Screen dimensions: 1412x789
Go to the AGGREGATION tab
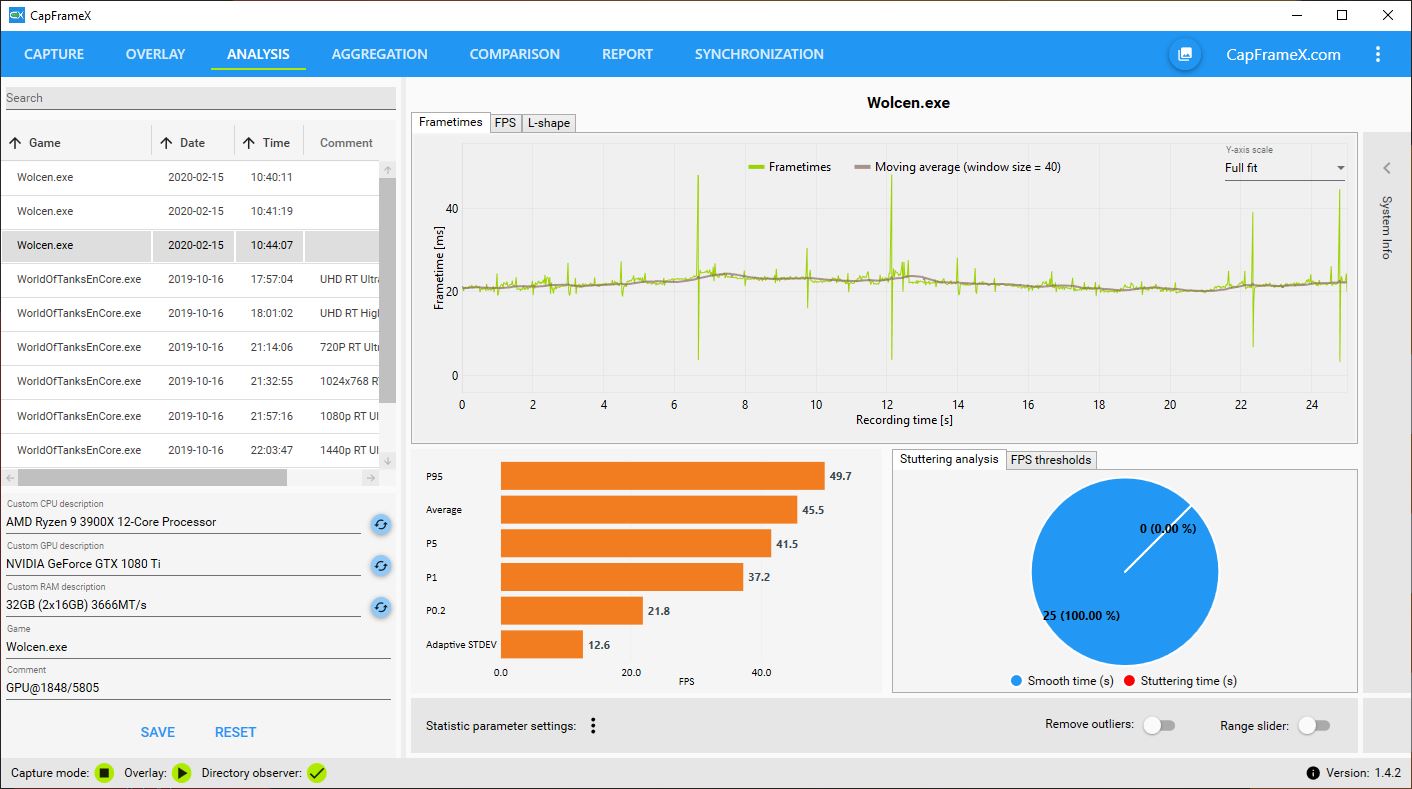[x=379, y=54]
